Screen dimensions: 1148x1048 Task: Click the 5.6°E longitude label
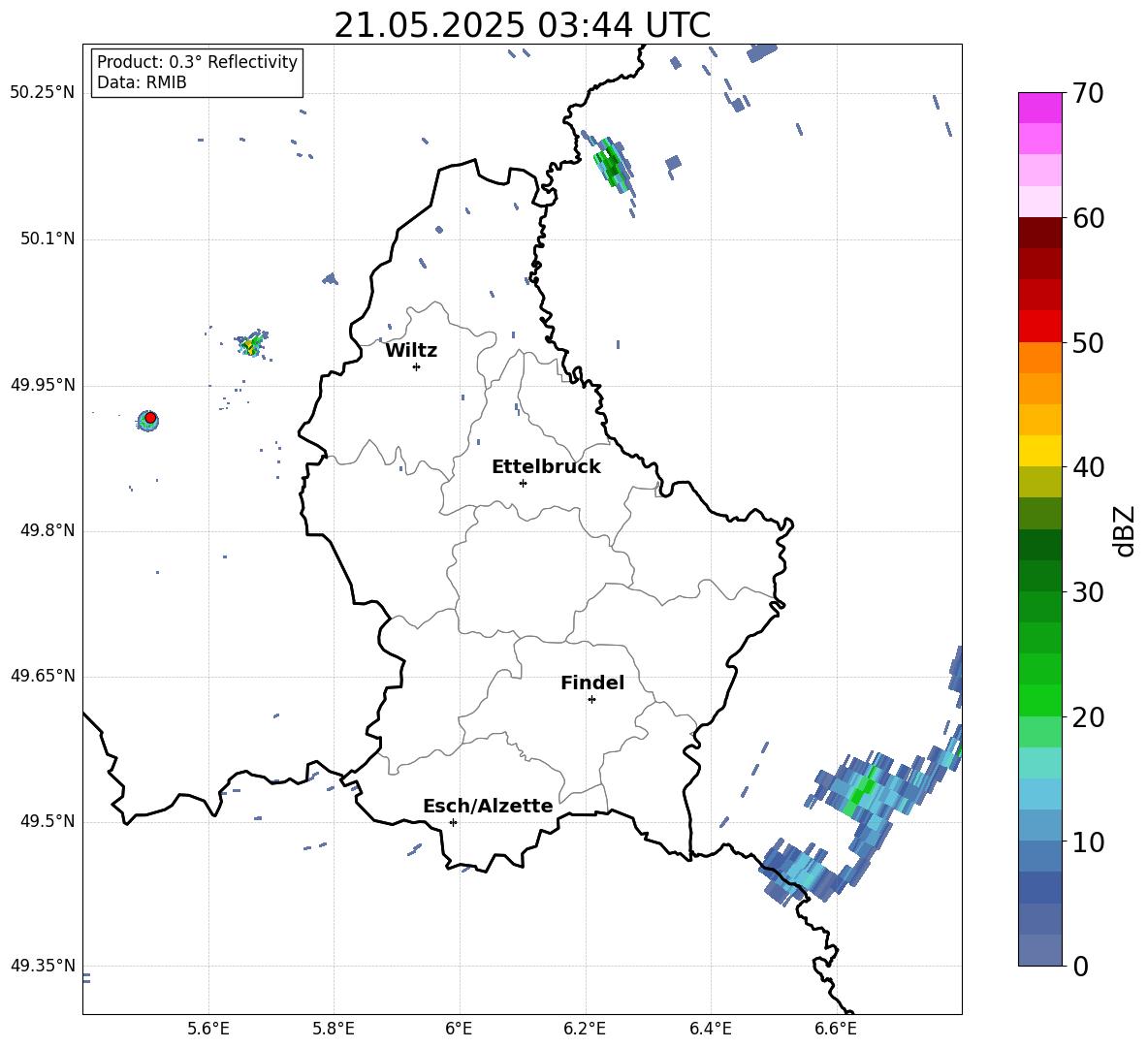point(208,1029)
